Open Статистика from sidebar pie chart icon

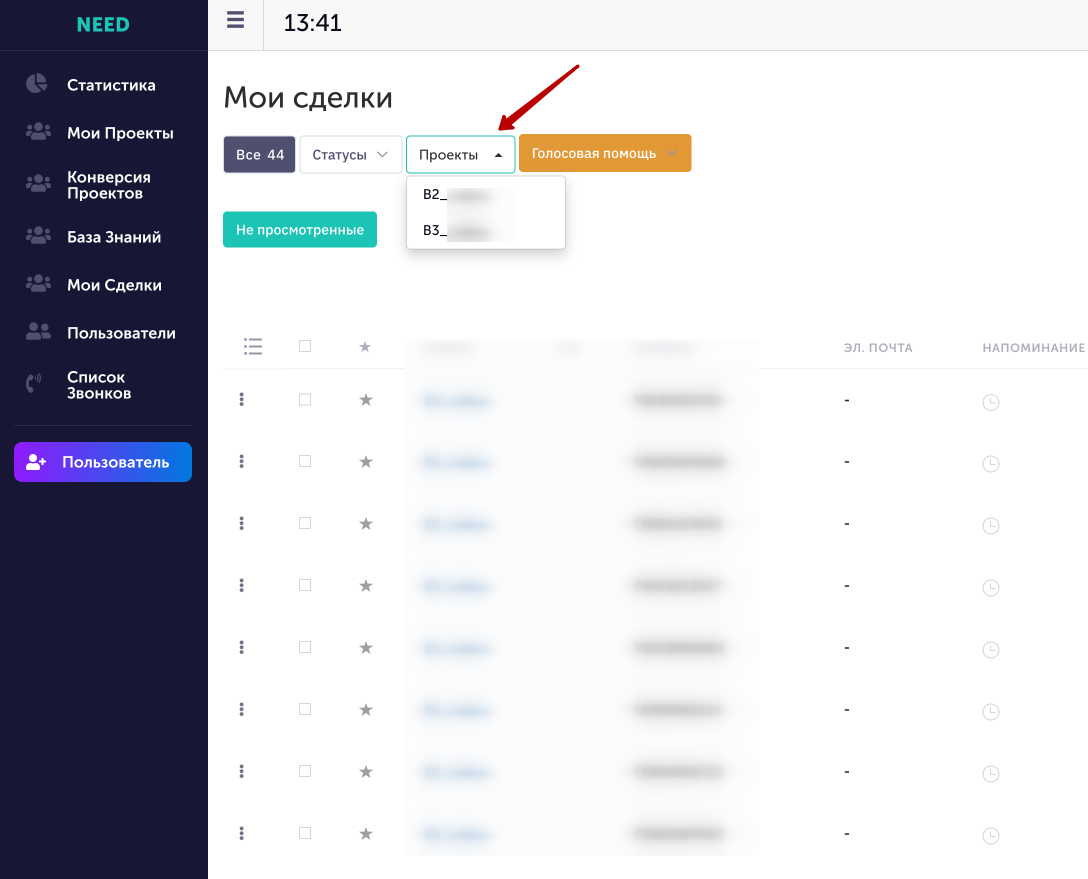36,84
